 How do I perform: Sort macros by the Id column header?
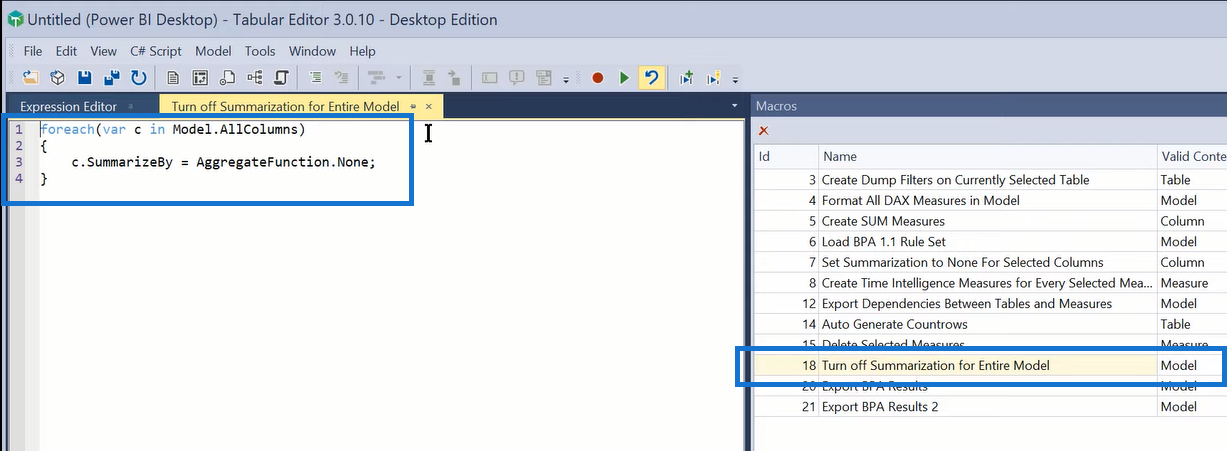[785, 156]
